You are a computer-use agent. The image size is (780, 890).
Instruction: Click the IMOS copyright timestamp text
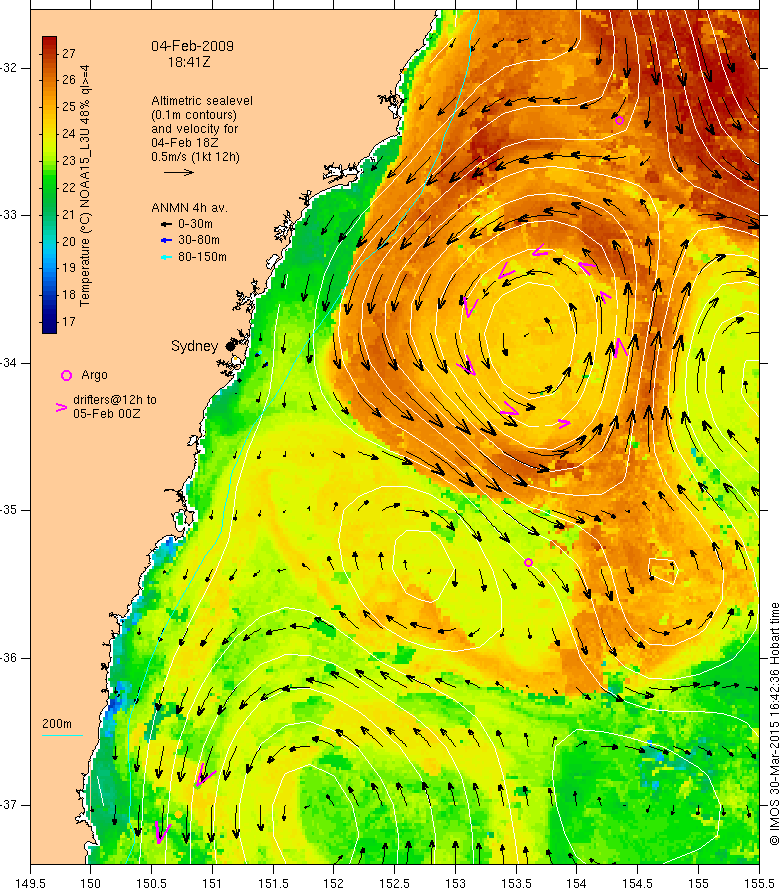coord(774,724)
